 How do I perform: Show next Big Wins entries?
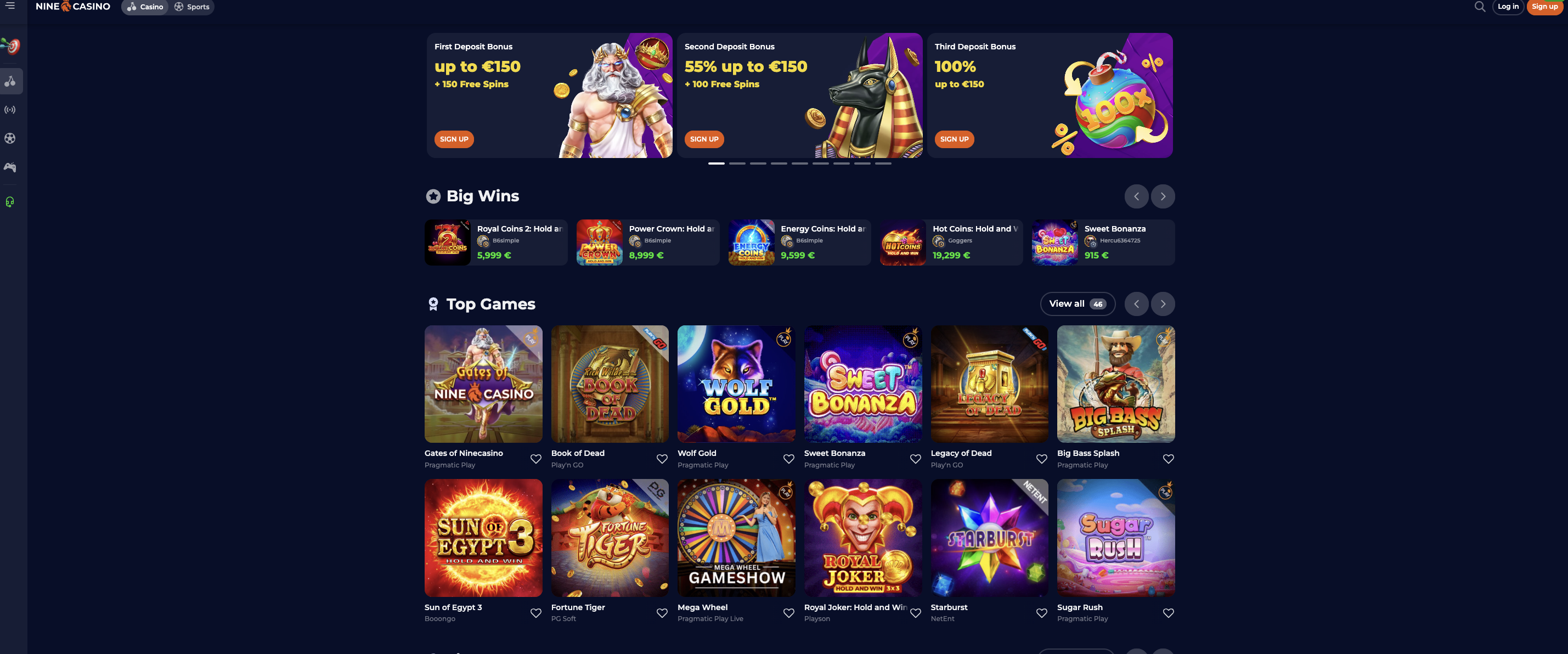click(x=1163, y=196)
